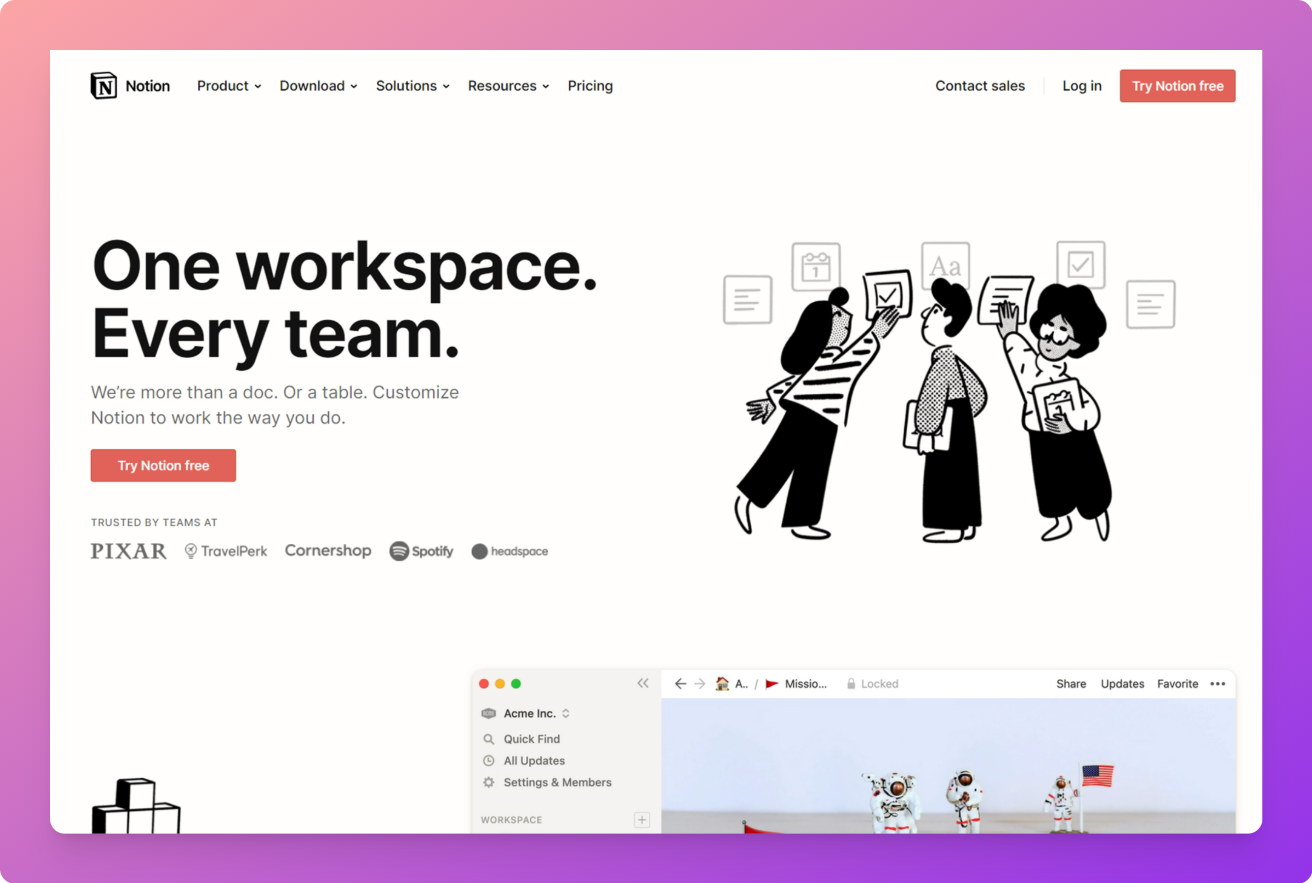Open Quick Find in the sidebar
1312x883 pixels.
(x=521, y=739)
